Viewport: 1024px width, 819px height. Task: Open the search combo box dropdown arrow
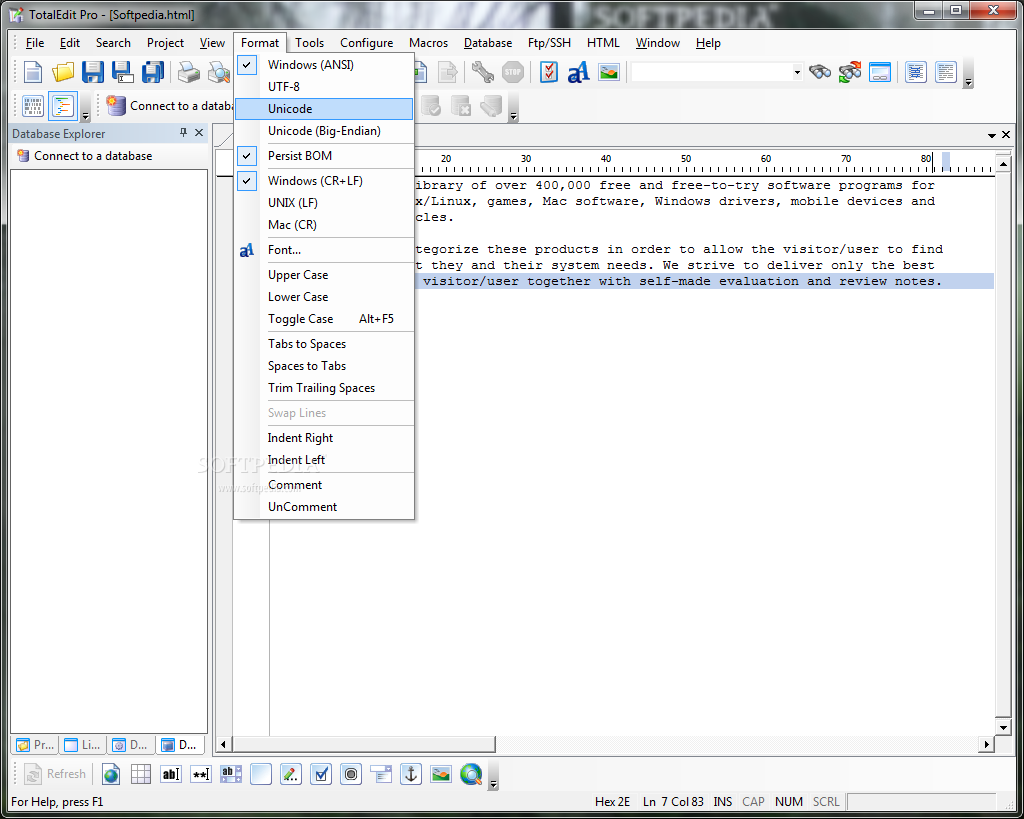click(797, 72)
